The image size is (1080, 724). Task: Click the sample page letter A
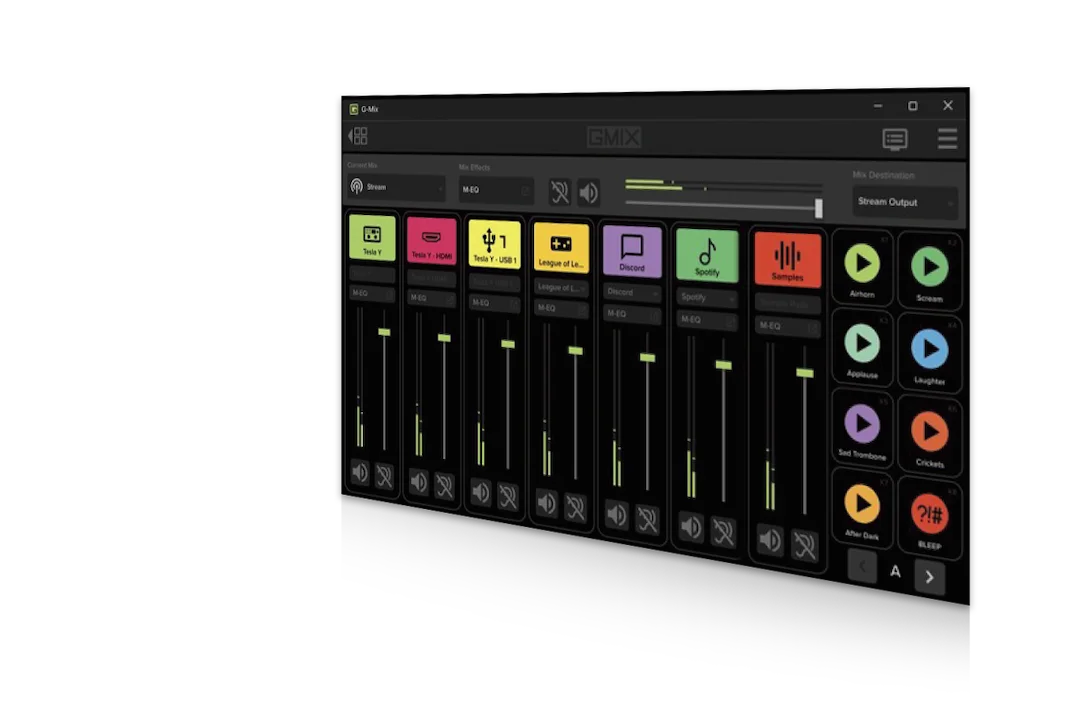click(895, 571)
